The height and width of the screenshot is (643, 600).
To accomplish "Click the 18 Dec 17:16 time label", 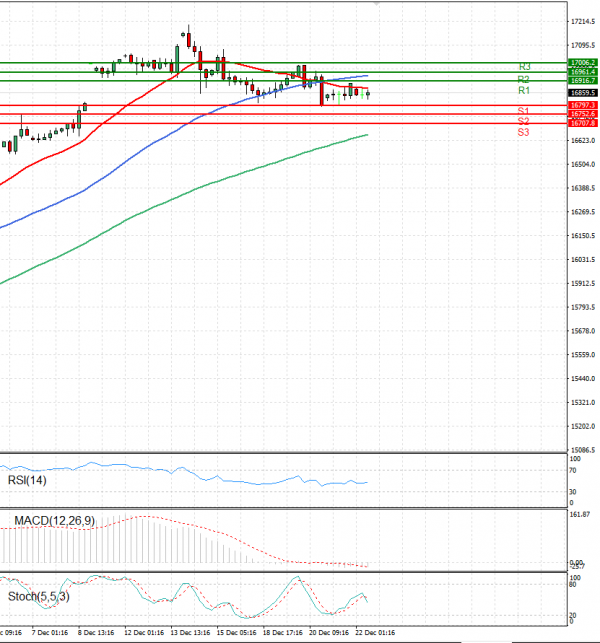I will pos(283,633).
